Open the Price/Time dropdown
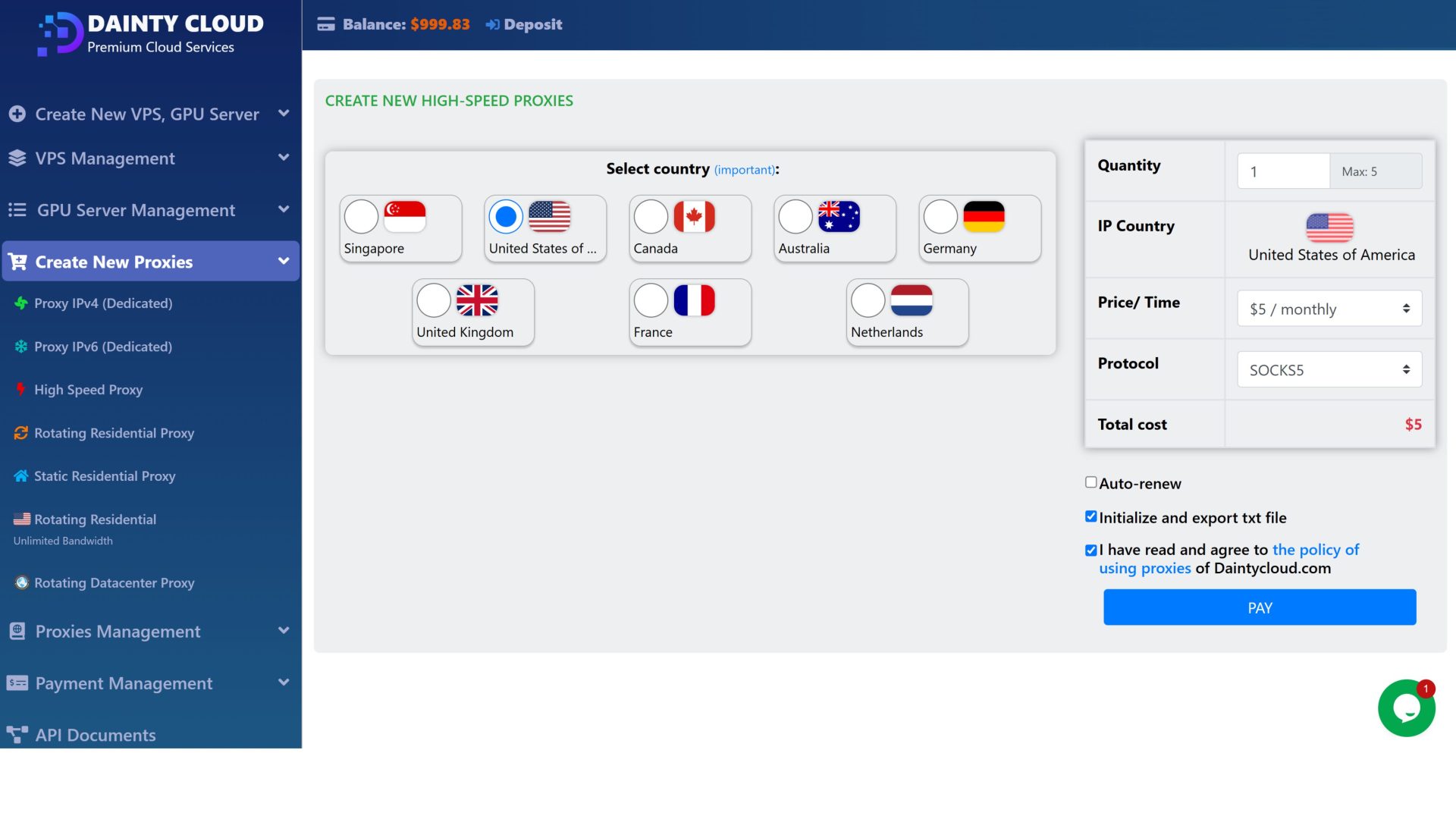 1329,309
